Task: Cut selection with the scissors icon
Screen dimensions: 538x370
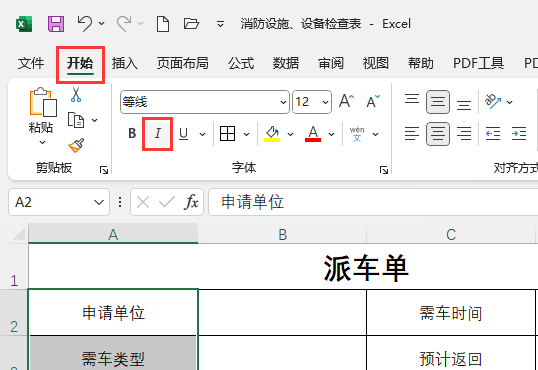Action: [x=76, y=94]
